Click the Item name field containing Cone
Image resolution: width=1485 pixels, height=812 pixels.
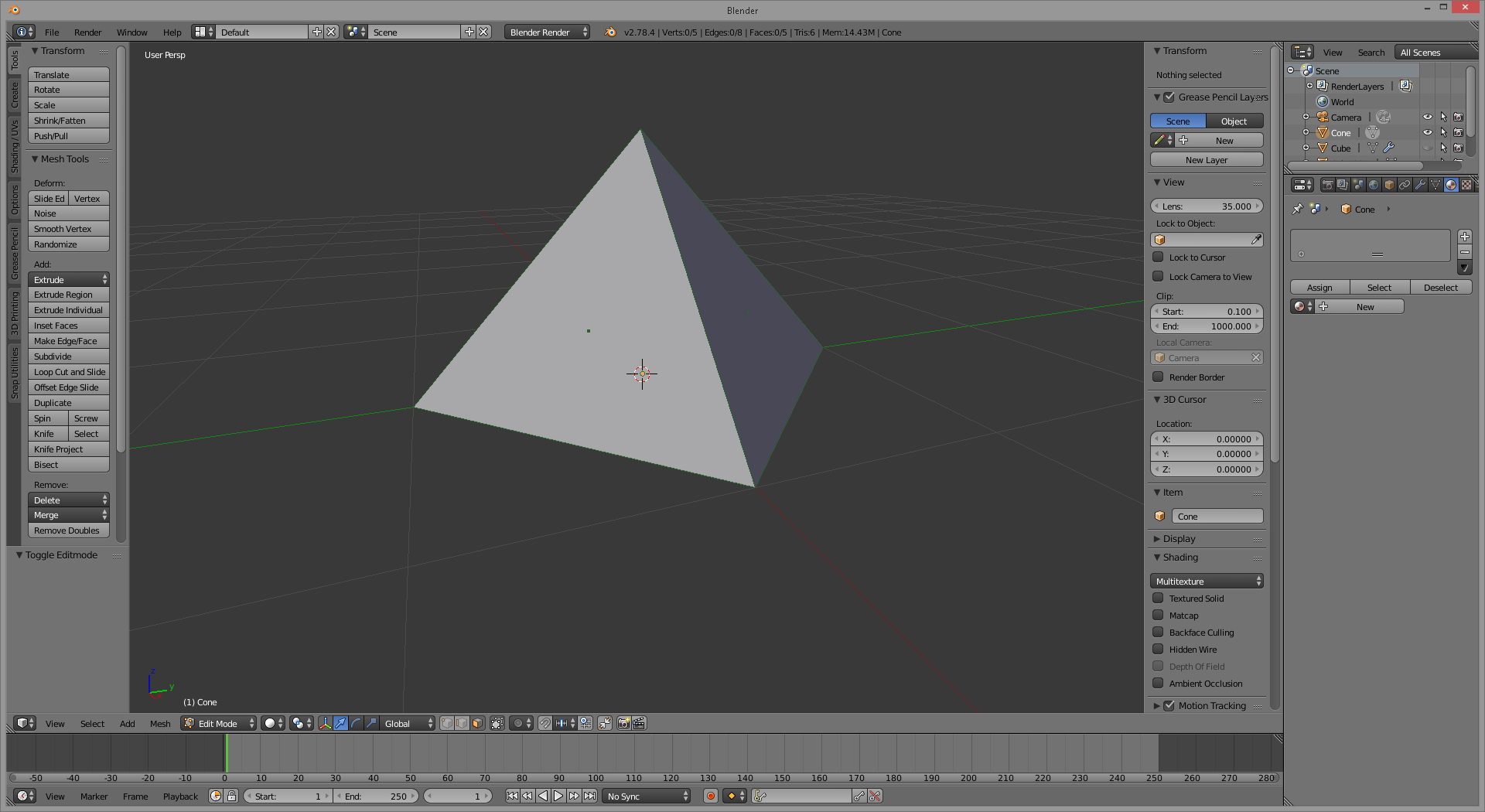(x=1217, y=517)
